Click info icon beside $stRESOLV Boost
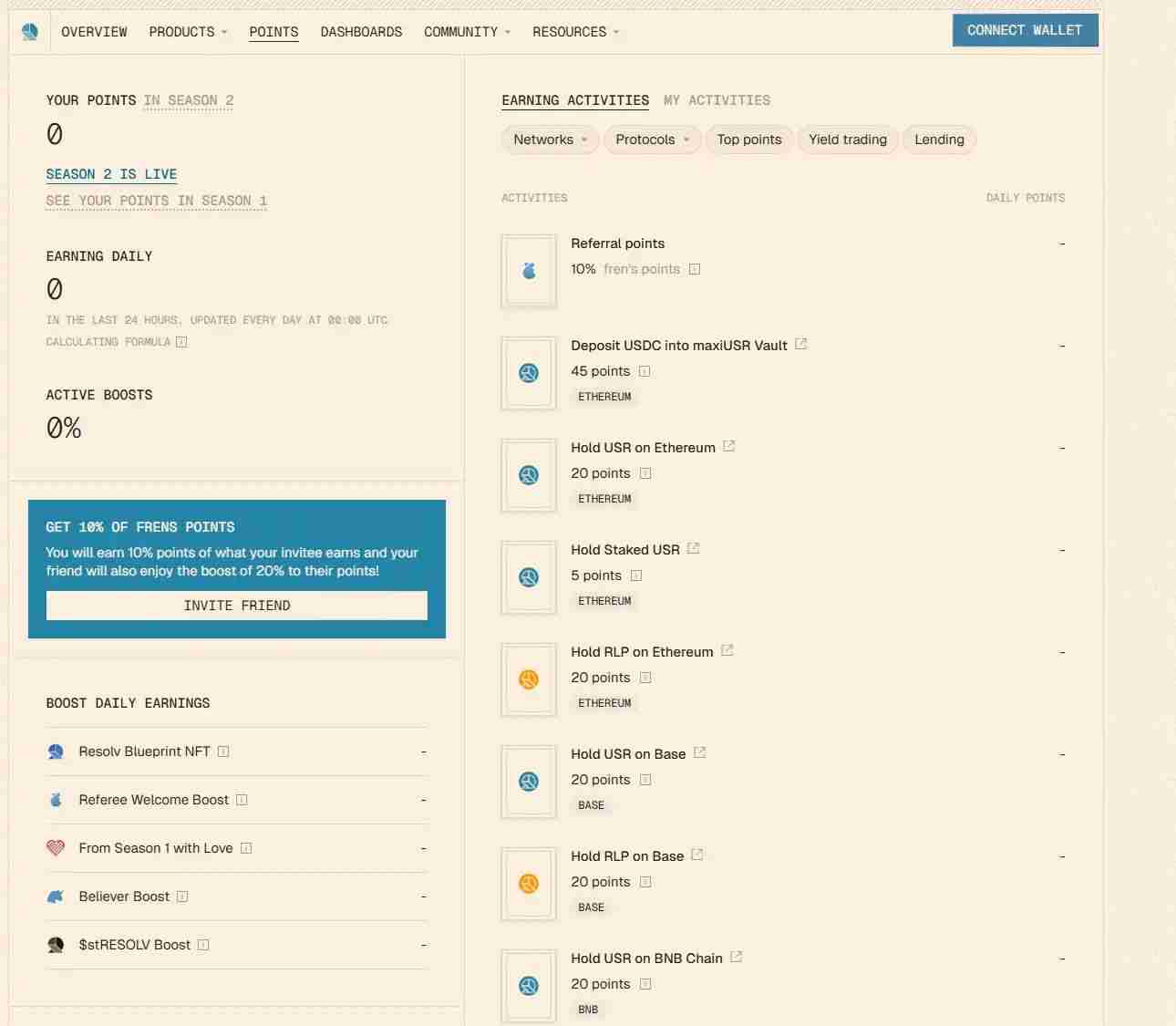Screen dimensions: 1176x1026 tap(203, 945)
